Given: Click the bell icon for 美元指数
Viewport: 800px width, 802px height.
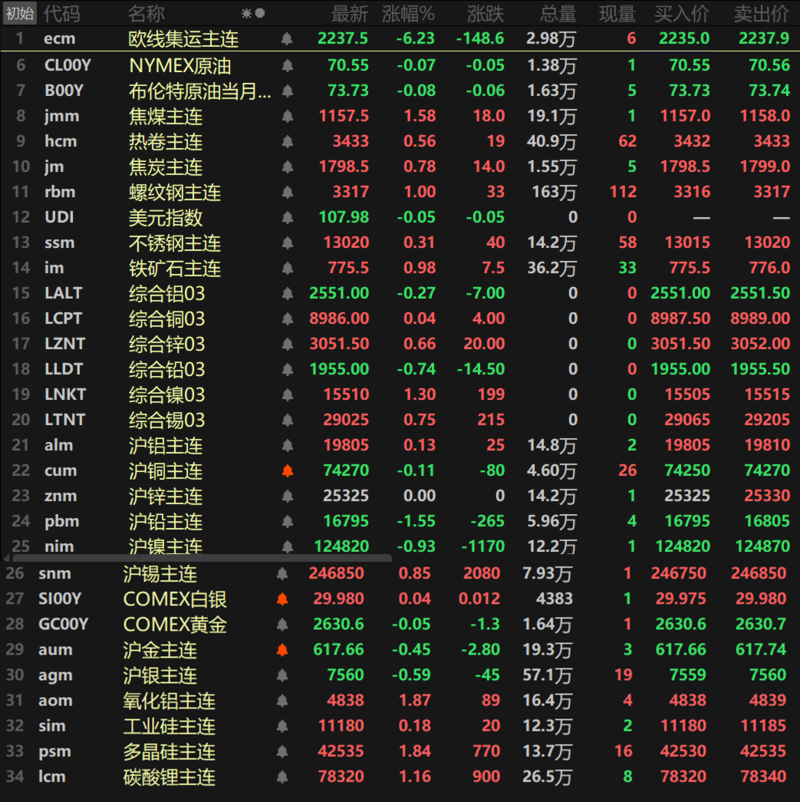Looking at the screenshot, I should coord(287,217).
